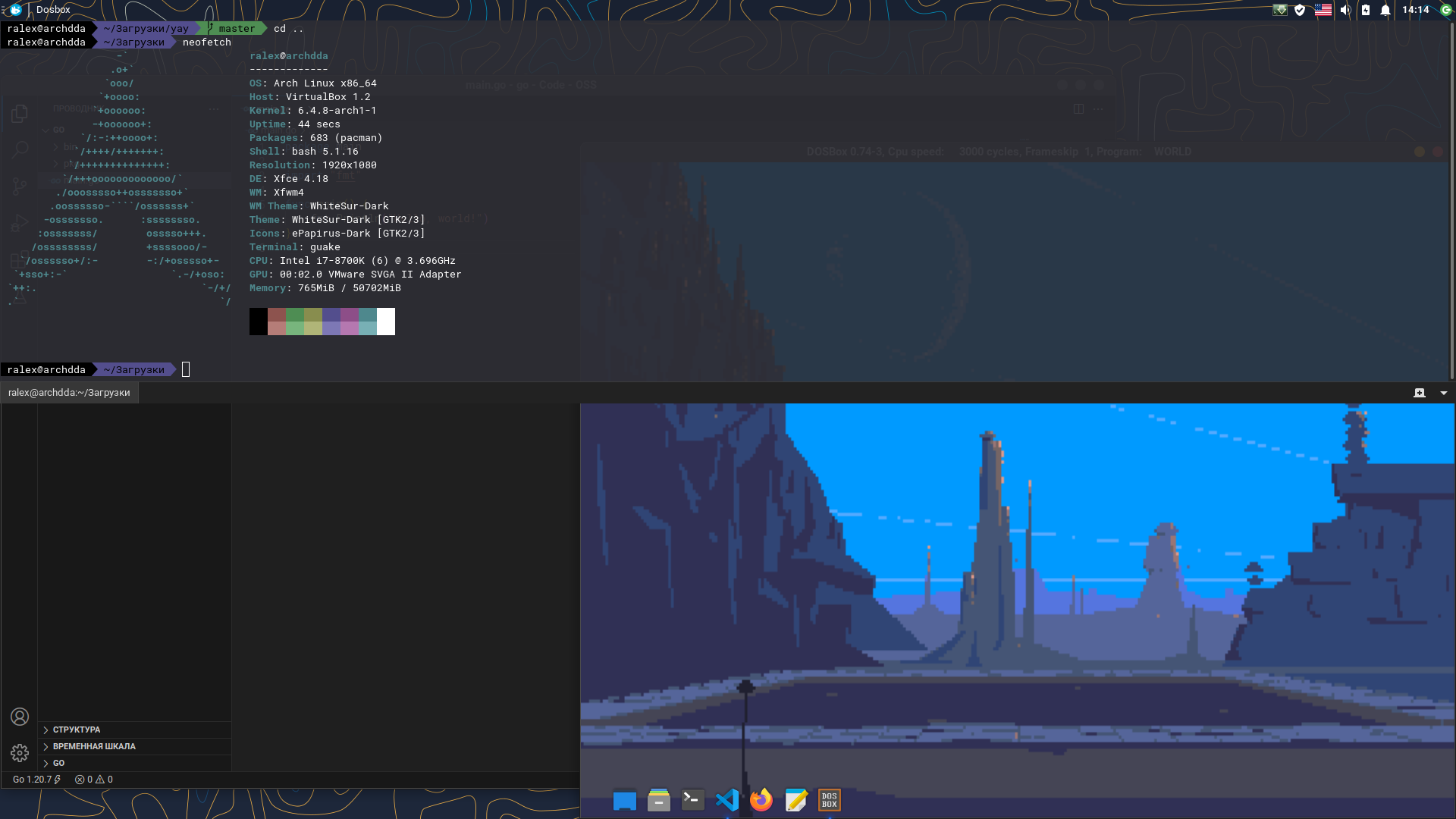Switch to DOSBox via dock icon

click(830, 800)
